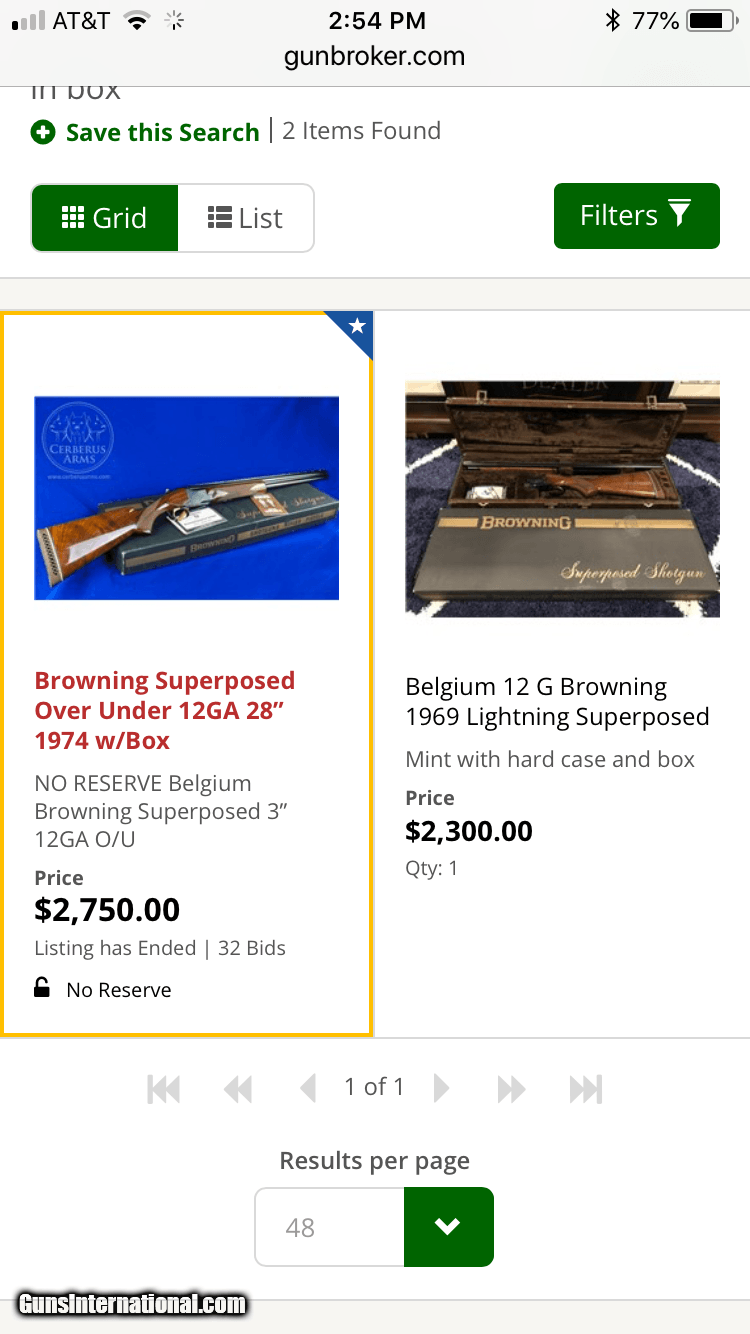The width and height of the screenshot is (750, 1334).
Task: Expand results per page green arrow
Action: point(448,1227)
